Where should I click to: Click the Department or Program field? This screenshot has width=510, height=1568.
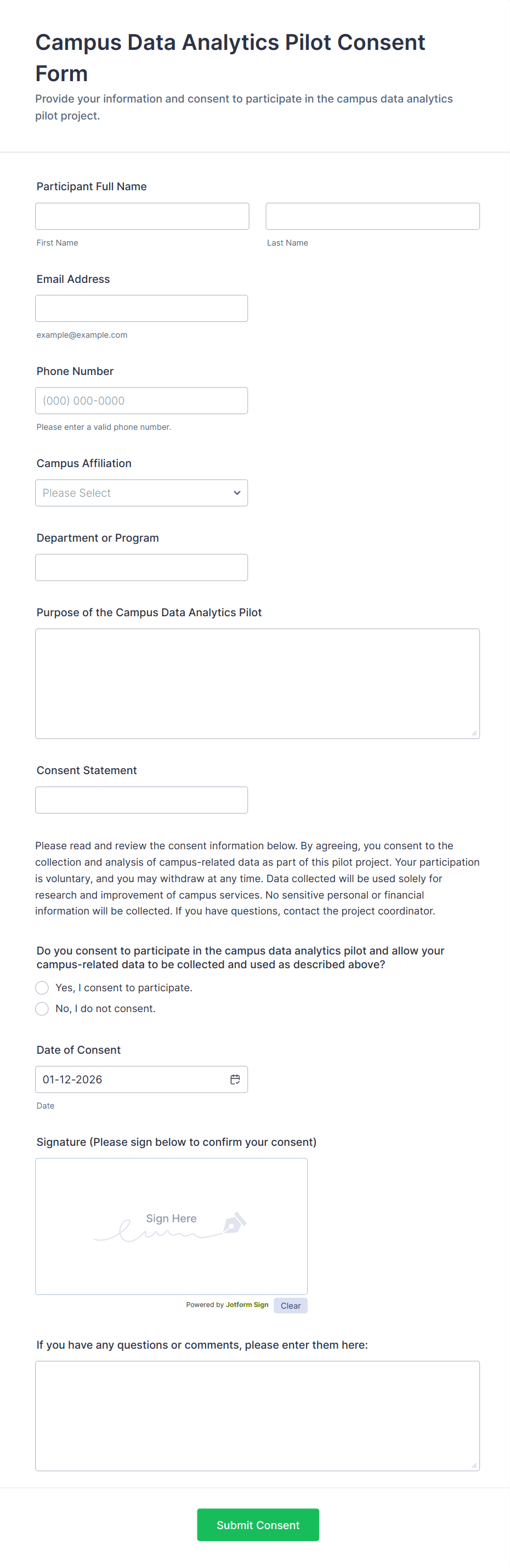pos(141,567)
